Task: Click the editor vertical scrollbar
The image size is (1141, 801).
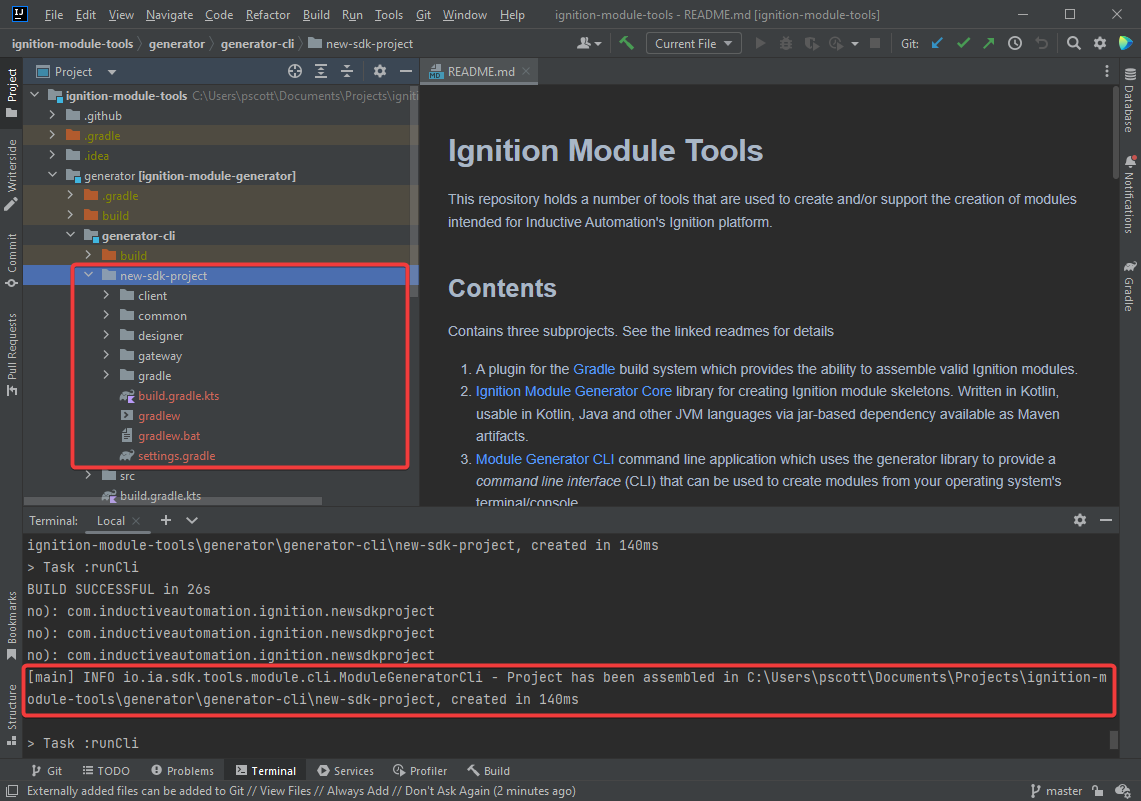Action: pos(1115,132)
